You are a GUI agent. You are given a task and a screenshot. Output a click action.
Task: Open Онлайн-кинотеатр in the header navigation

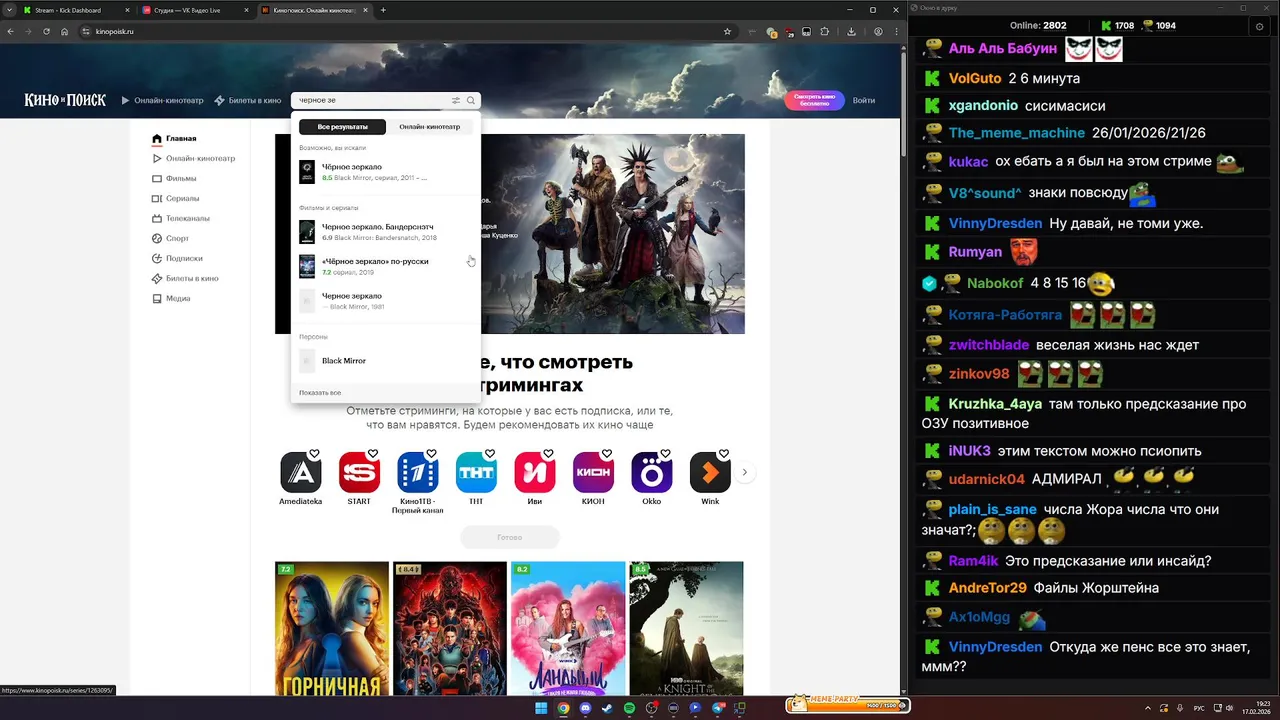click(162, 100)
